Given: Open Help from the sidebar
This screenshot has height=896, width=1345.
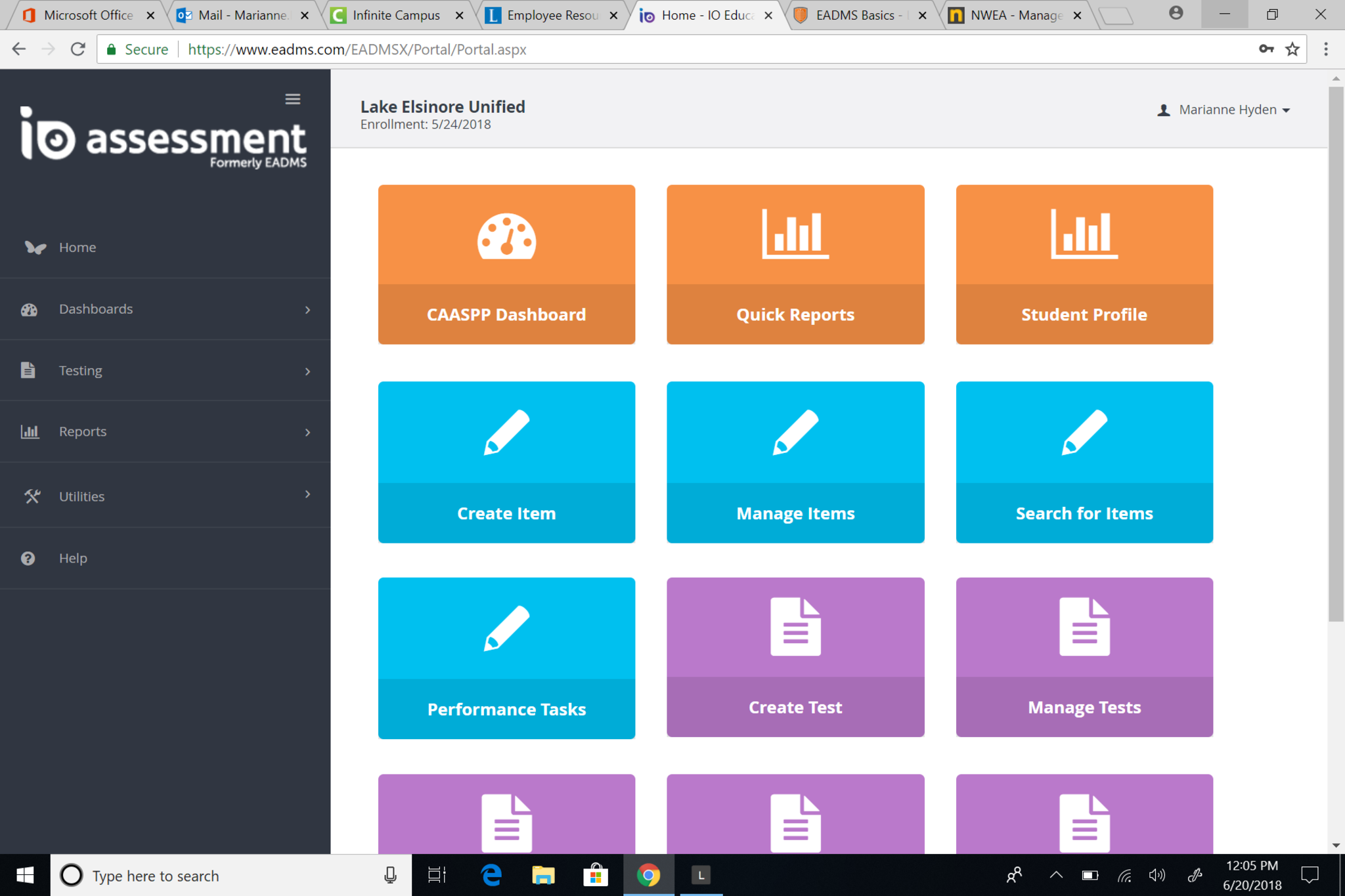Looking at the screenshot, I should tap(73, 558).
